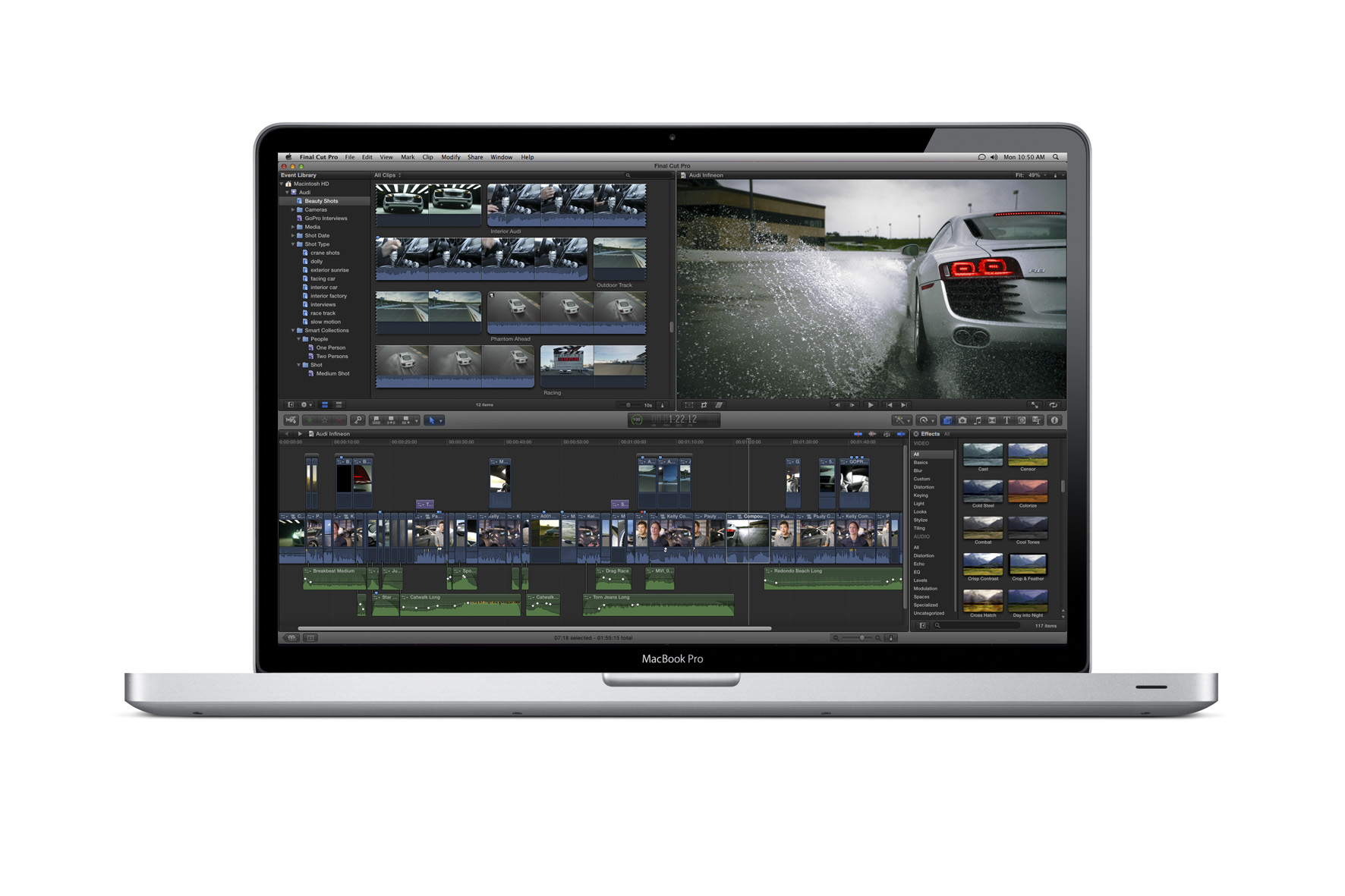Open the Titles browser T icon
The width and height of the screenshot is (1345, 896).
point(1007,420)
